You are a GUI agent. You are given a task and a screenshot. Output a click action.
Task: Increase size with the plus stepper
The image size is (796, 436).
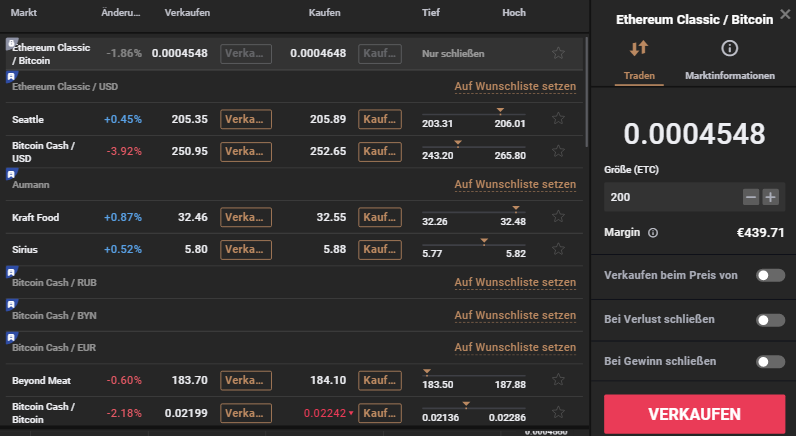[771, 198]
